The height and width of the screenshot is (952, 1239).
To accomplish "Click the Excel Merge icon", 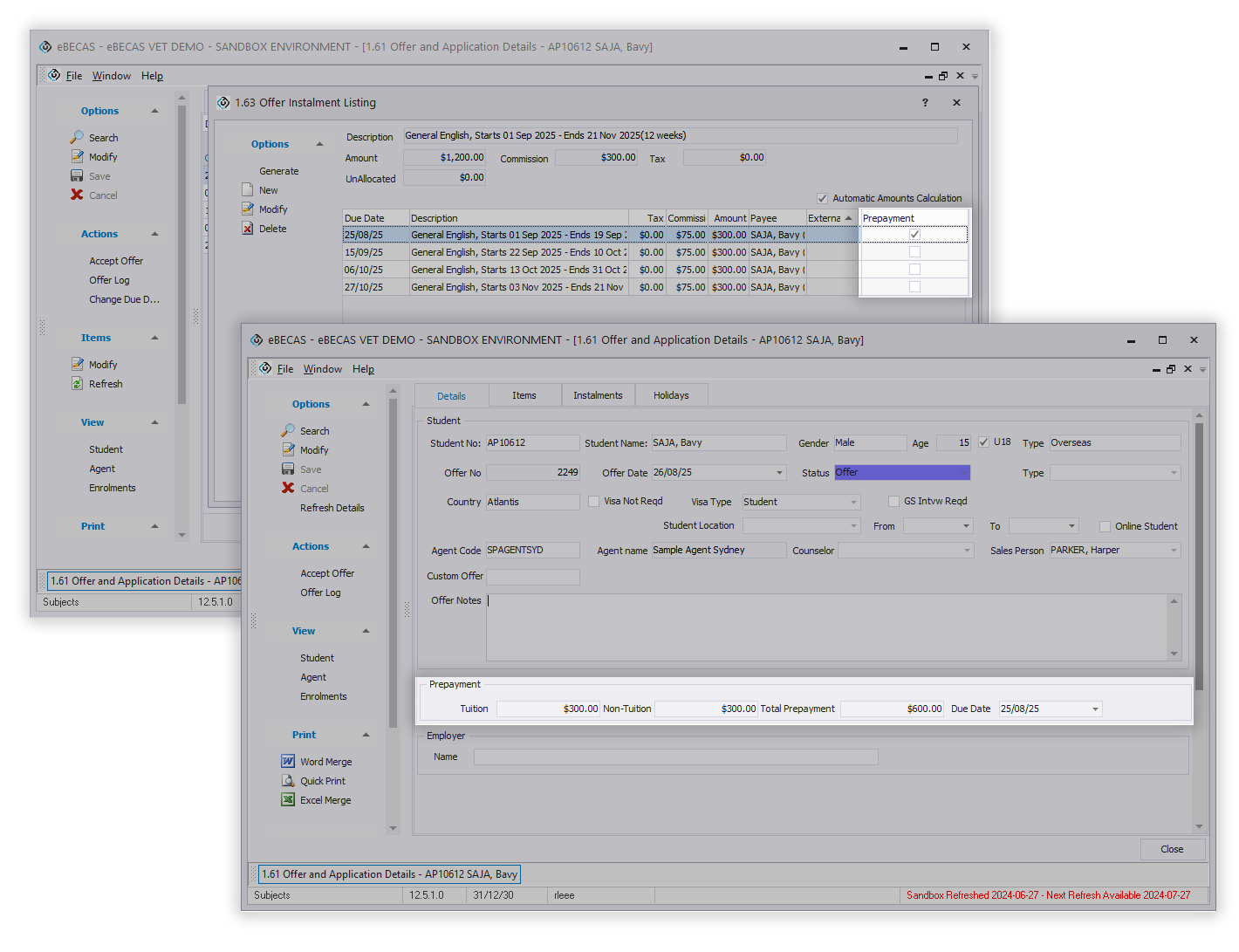I will 288,800.
